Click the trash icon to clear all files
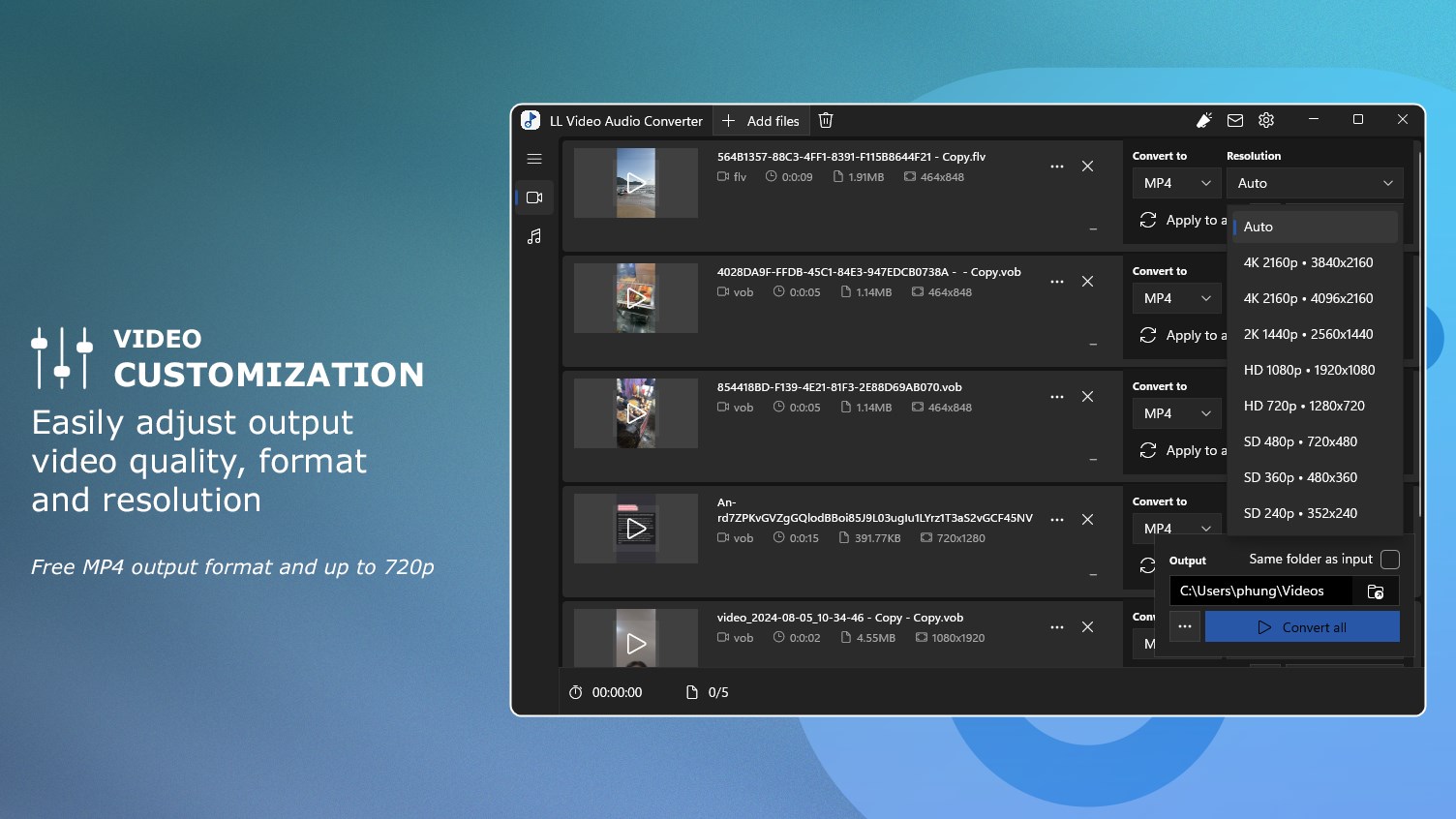Viewport: 1456px width, 819px height. [826, 121]
